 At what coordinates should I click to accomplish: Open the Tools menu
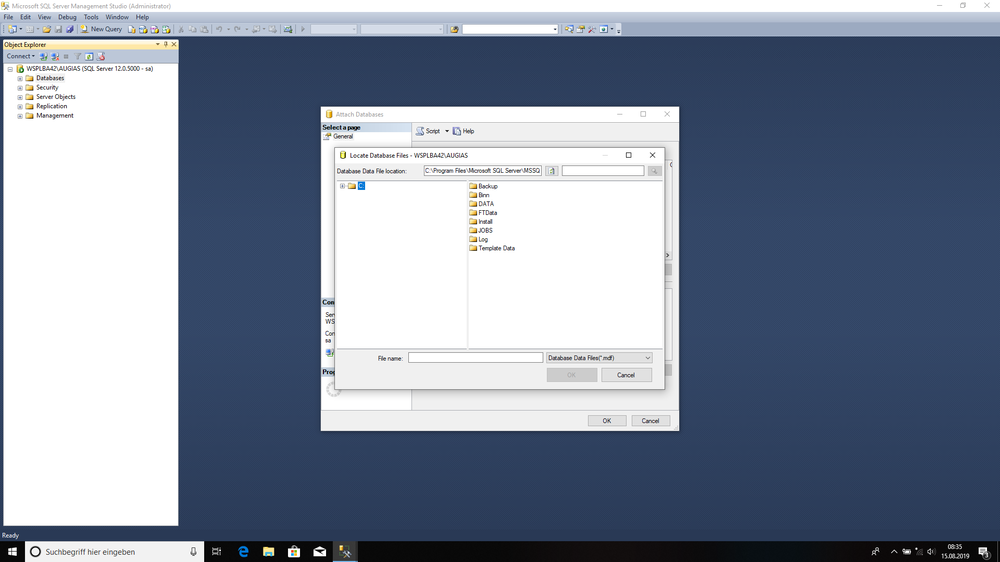pyautogui.click(x=91, y=17)
